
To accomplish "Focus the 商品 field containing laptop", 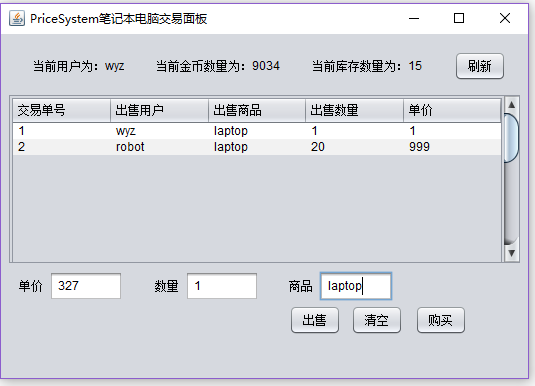I will (x=356, y=286).
